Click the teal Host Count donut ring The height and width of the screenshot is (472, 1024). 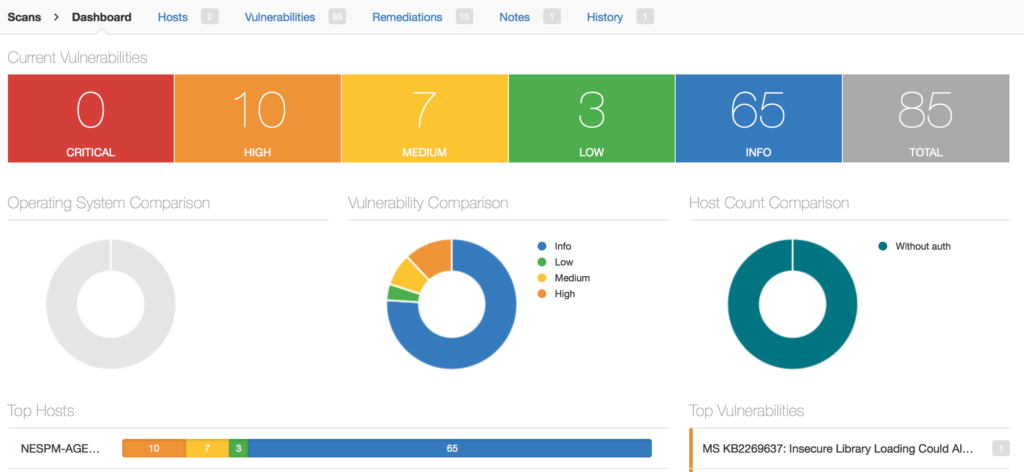click(x=792, y=353)
